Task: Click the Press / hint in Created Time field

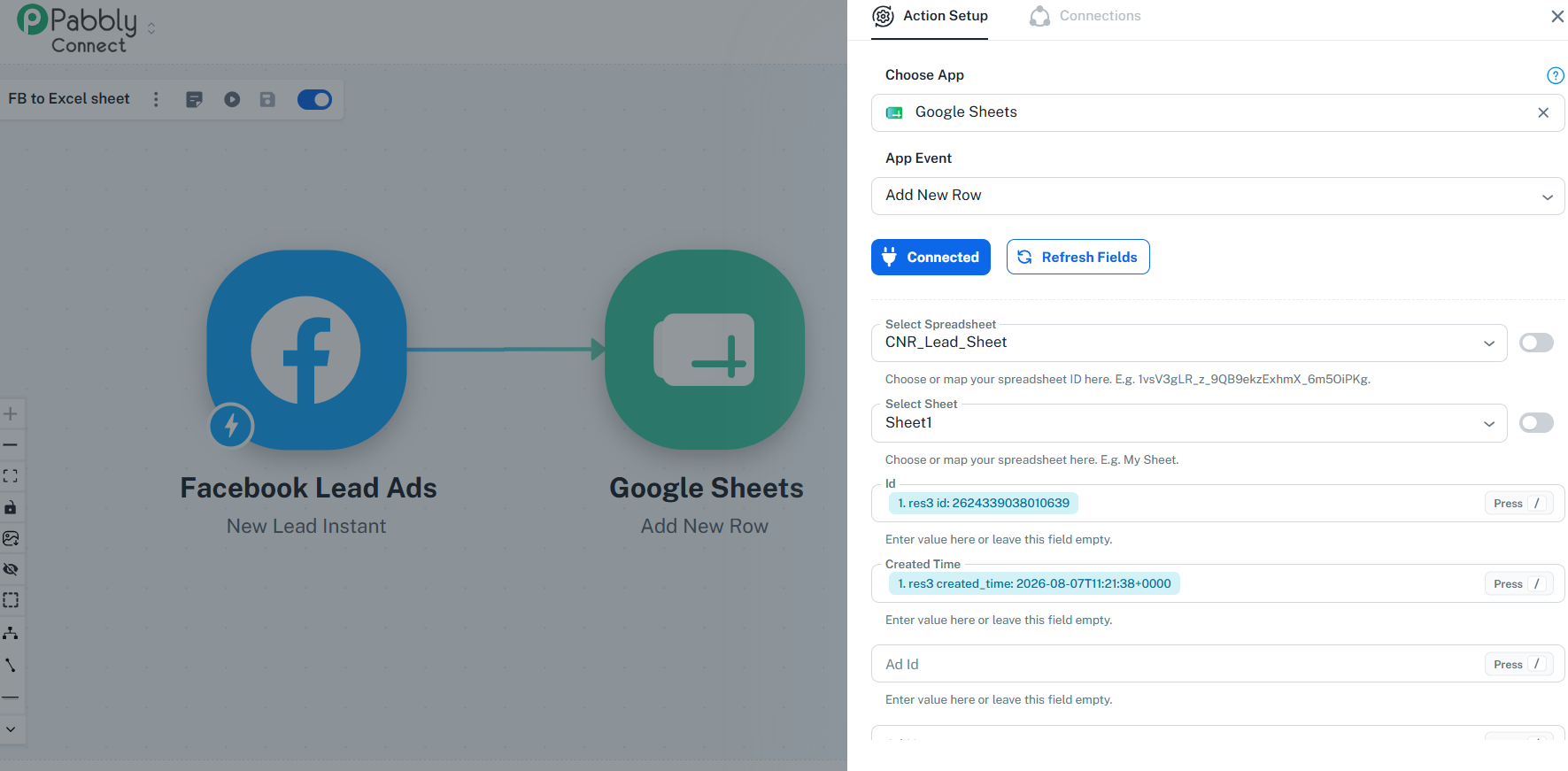Action: (1518, 583)
